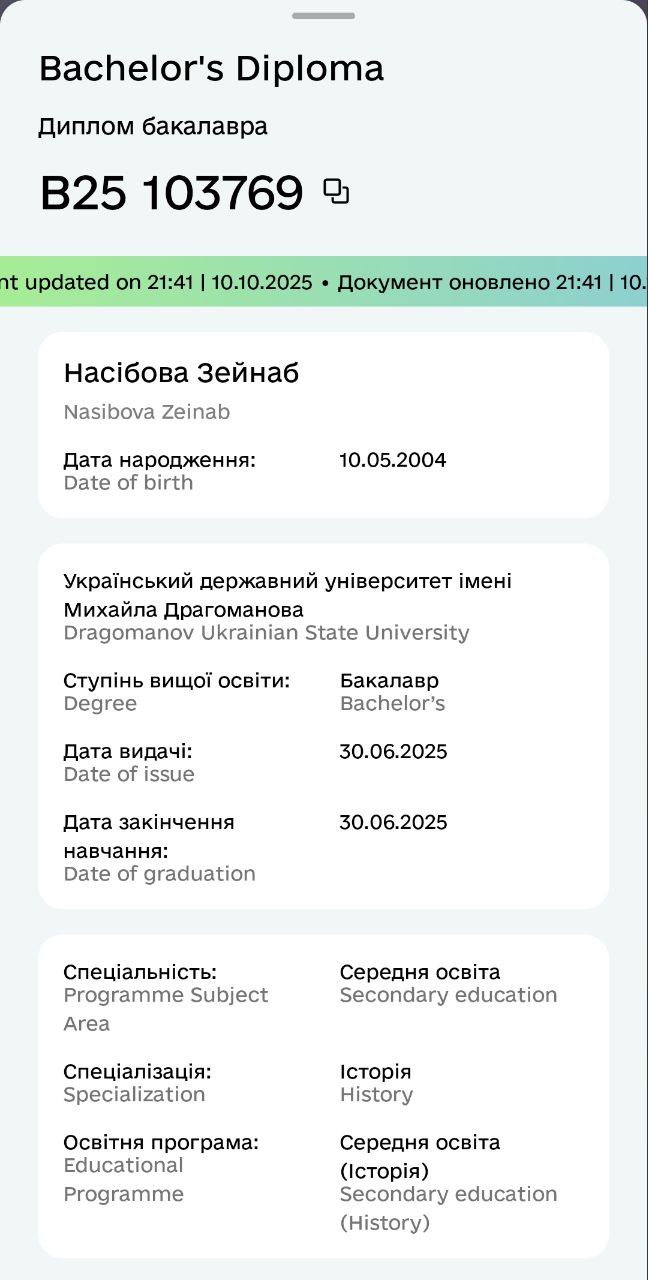Click the date of graduation value
648x1280 pixels.
[393, 823]
